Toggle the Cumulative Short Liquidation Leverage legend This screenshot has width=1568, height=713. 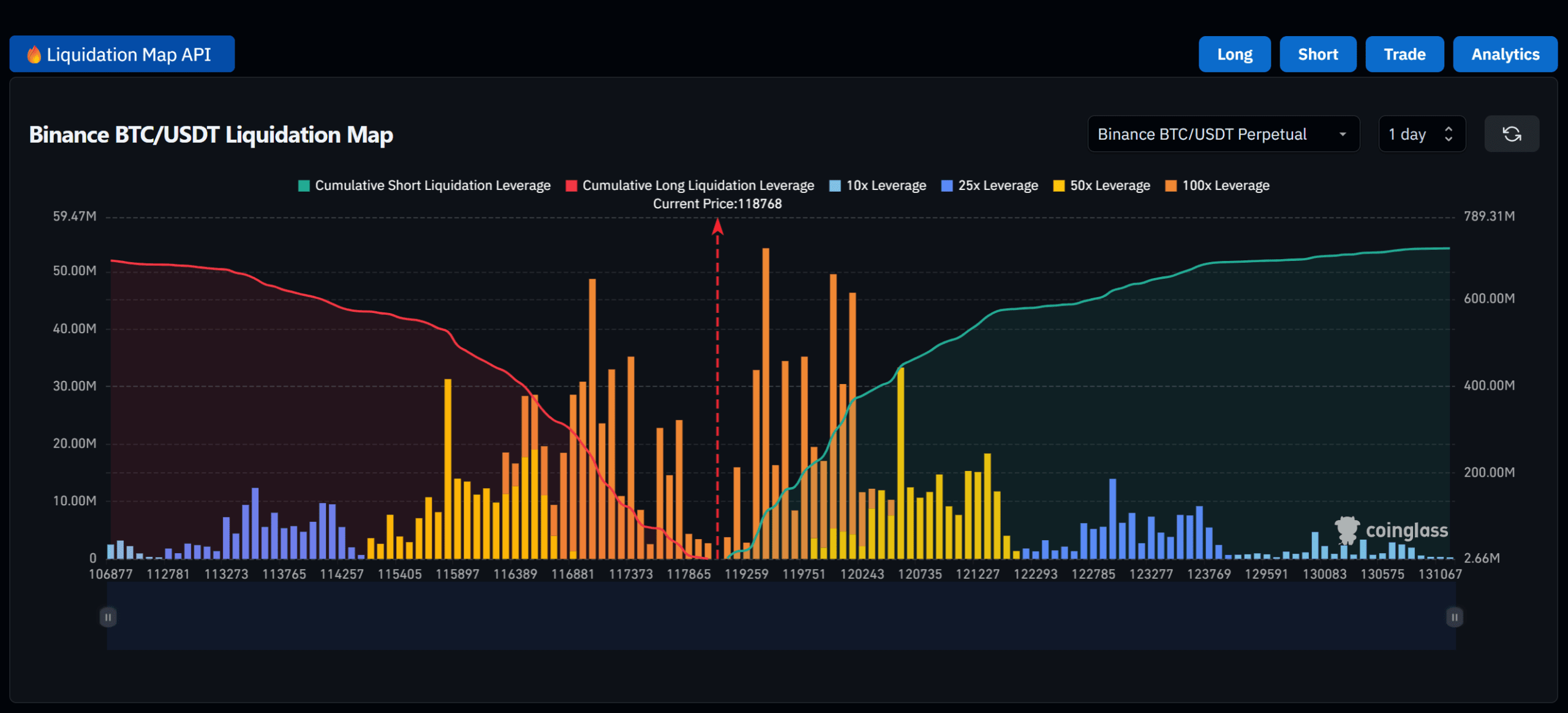pyautogui.click(x=425, y=185)
